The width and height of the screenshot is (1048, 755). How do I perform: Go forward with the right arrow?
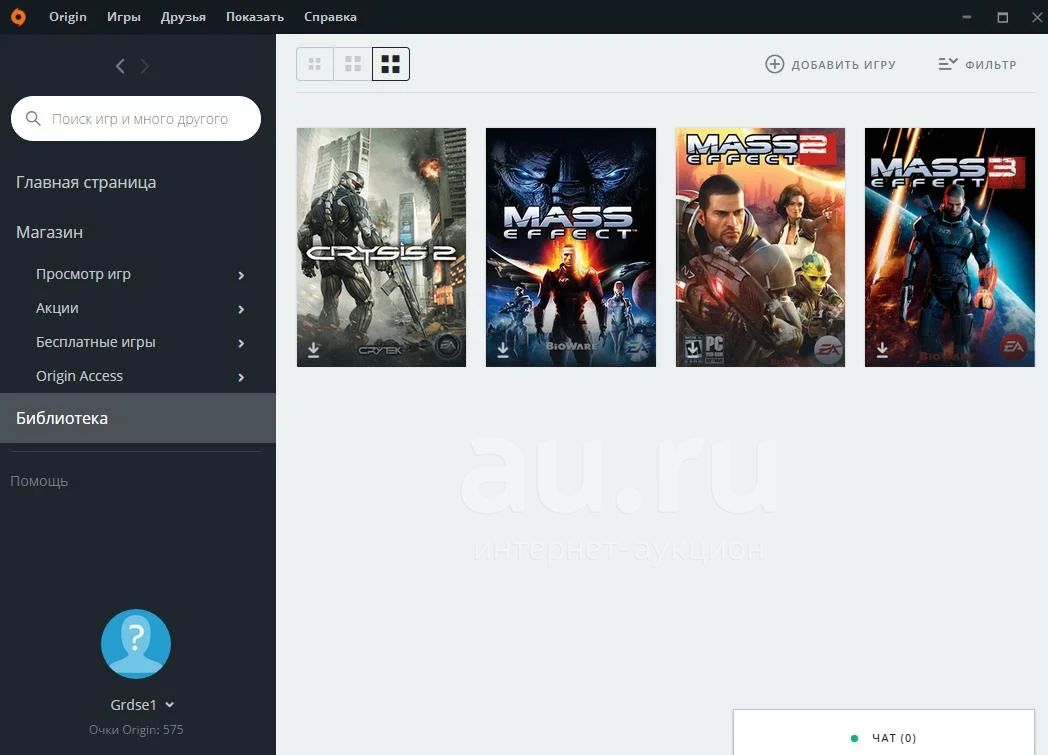coord(144,66)
